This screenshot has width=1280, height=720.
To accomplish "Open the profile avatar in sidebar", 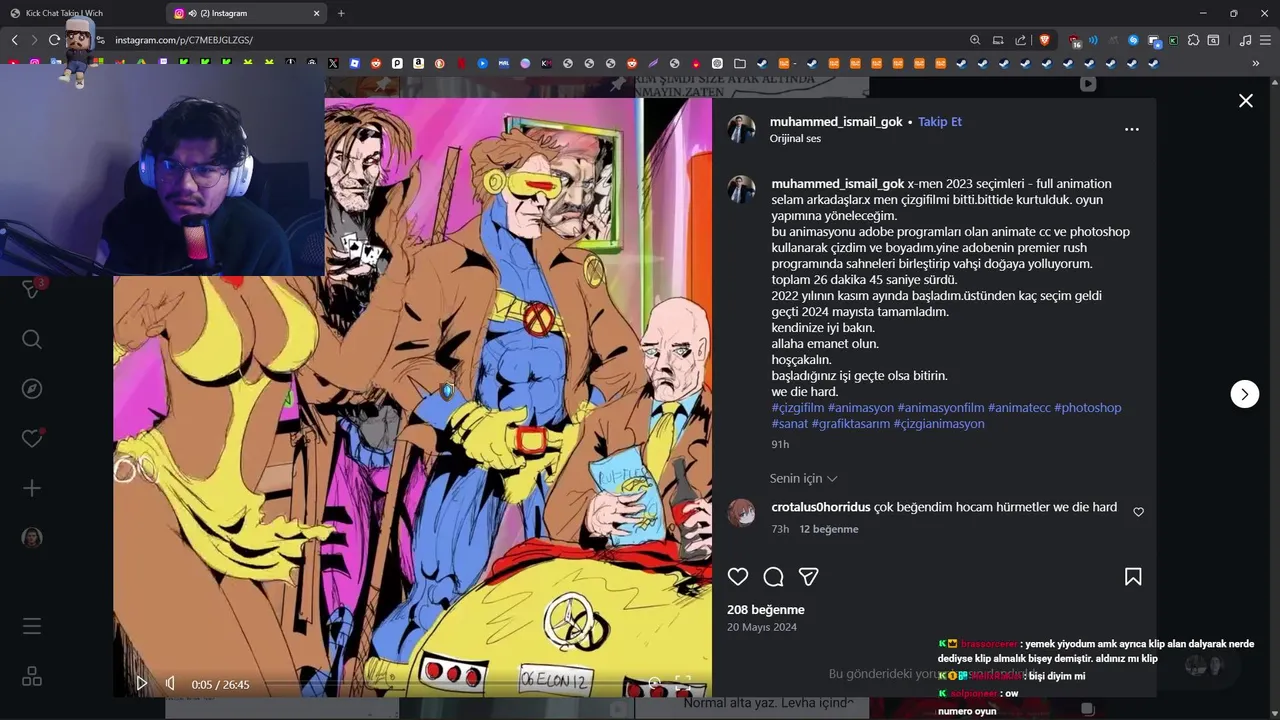I will [32, 538].
